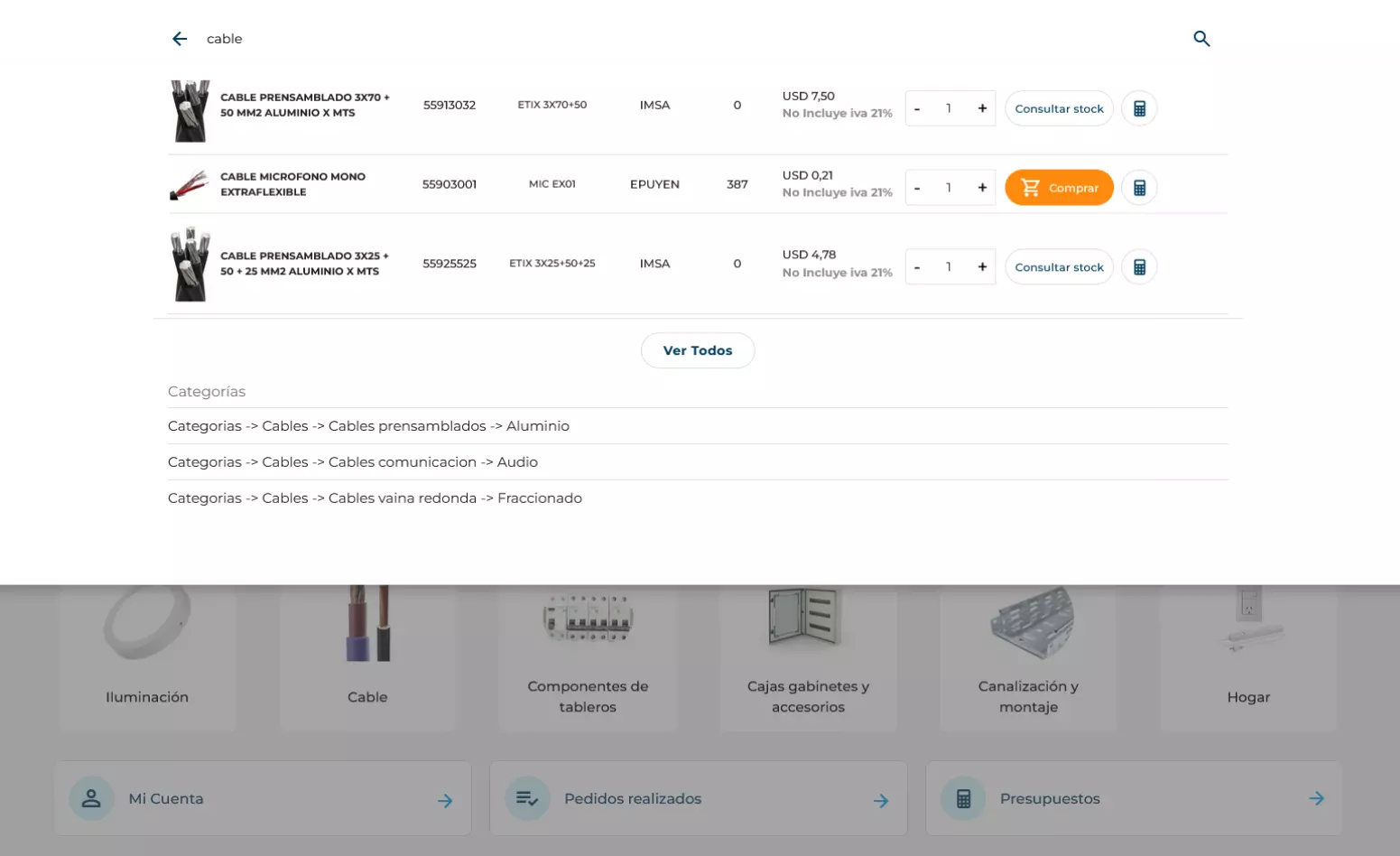
Task: Click the search magnifier icon
Action: click(x=1201, y=39)
